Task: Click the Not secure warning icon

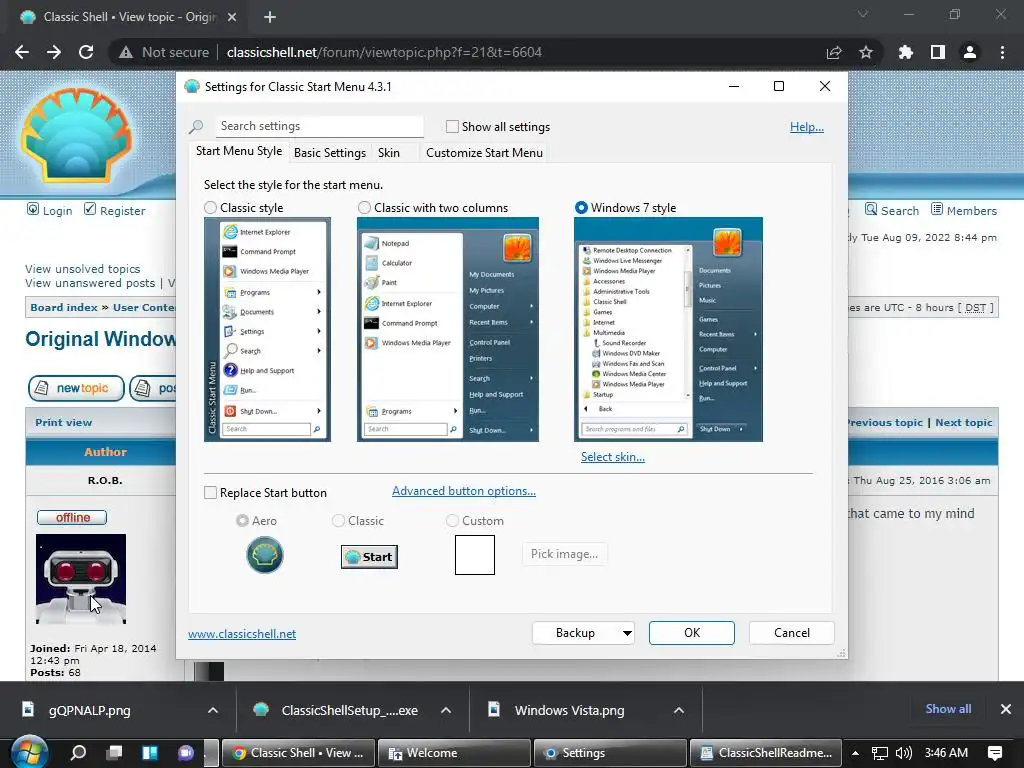Action: (x=126, y=52)
